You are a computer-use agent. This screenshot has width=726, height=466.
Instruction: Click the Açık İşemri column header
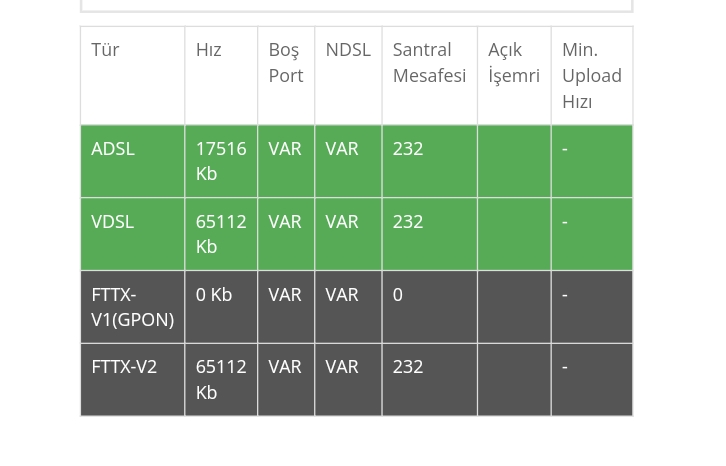[513, 62]
